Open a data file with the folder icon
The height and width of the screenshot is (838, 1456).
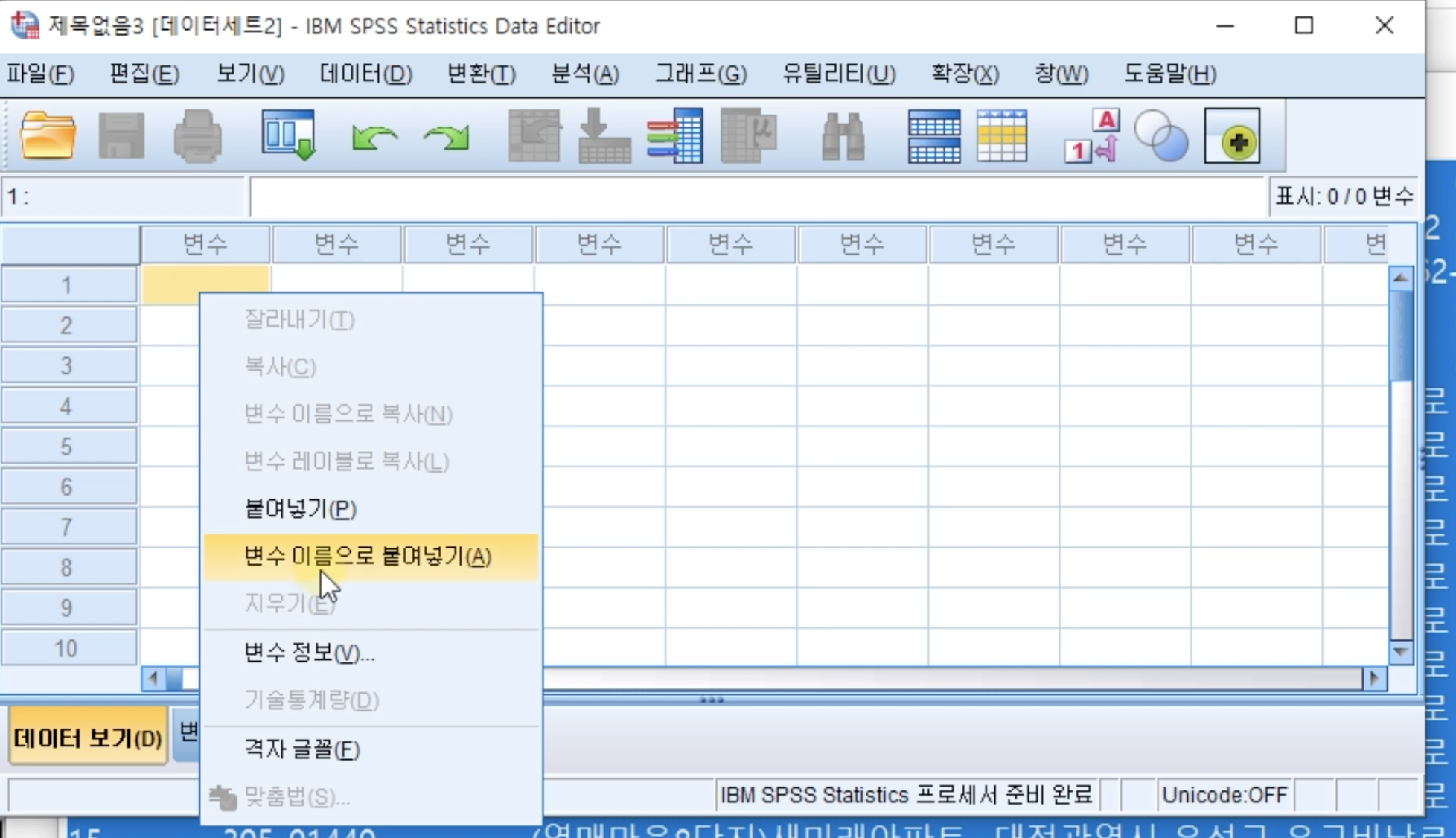[x=48, y=135]
